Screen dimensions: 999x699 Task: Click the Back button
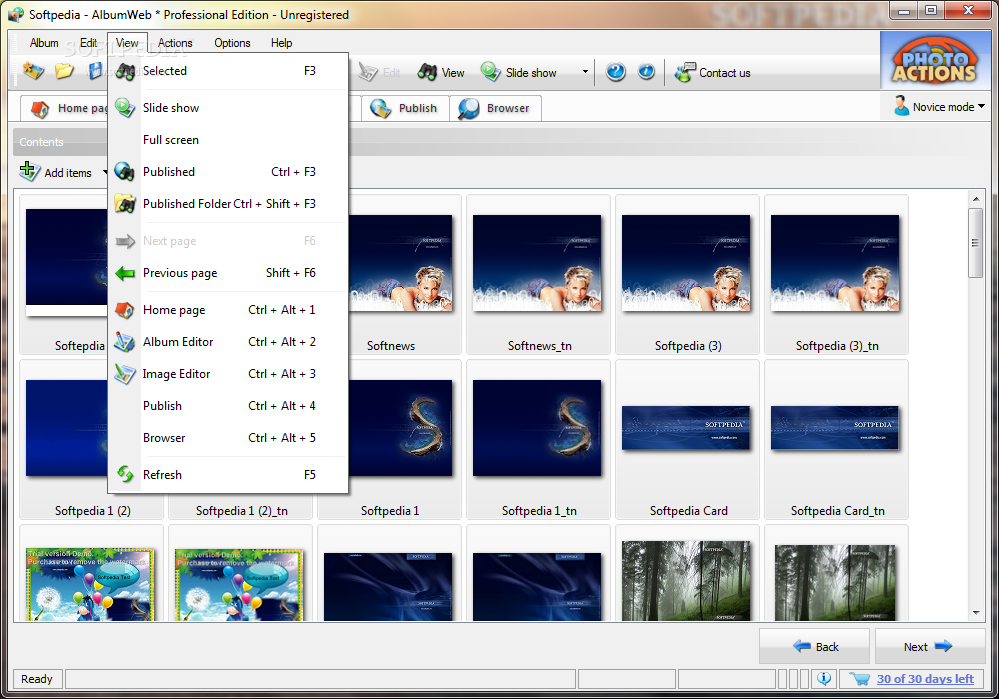tap(814, 647)
